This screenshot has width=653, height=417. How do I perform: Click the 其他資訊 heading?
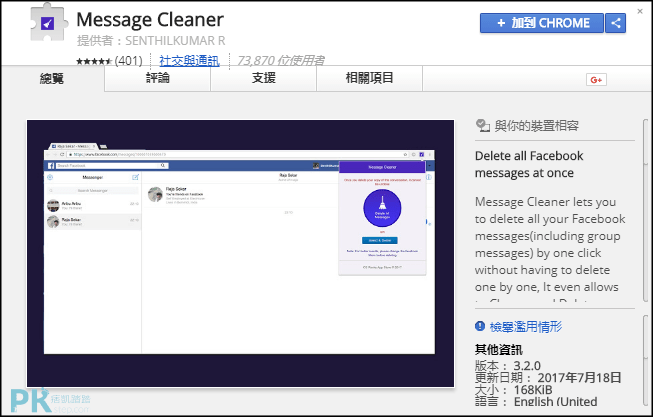[498, 350]
